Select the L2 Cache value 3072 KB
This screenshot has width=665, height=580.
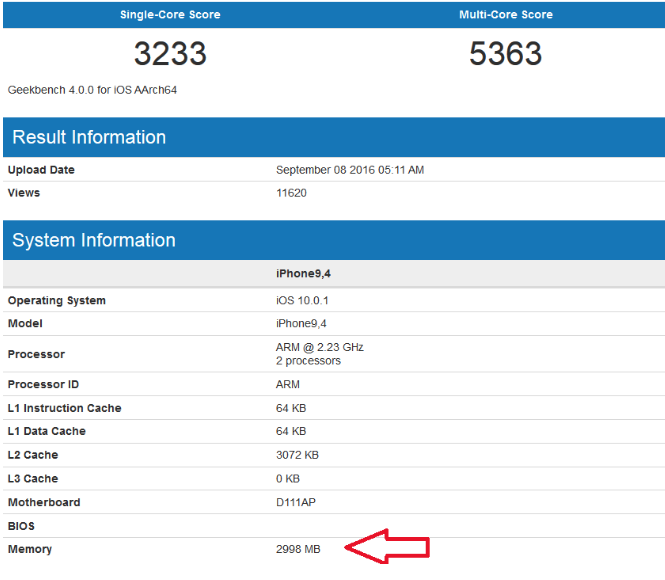(297, 455)
